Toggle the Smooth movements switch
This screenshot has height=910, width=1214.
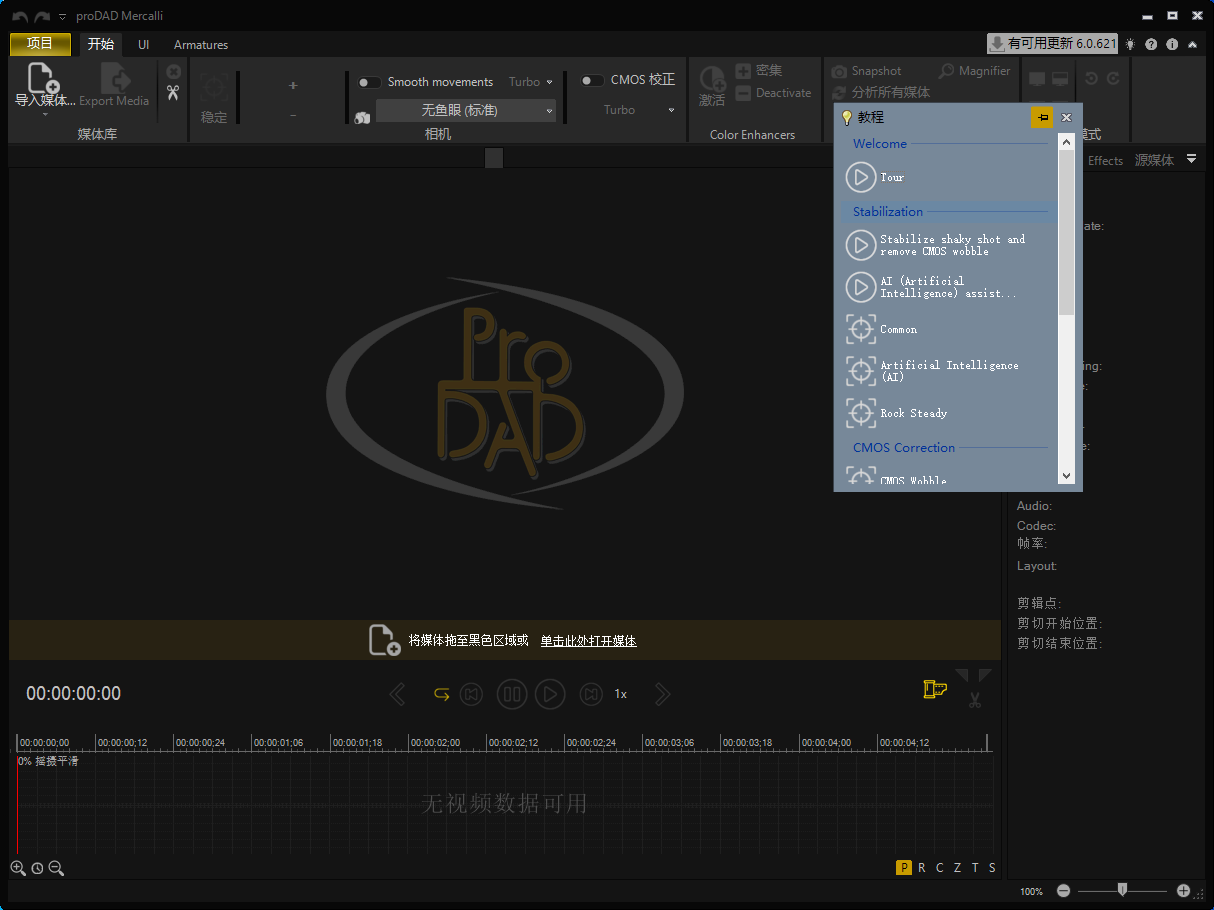(369, 82)
